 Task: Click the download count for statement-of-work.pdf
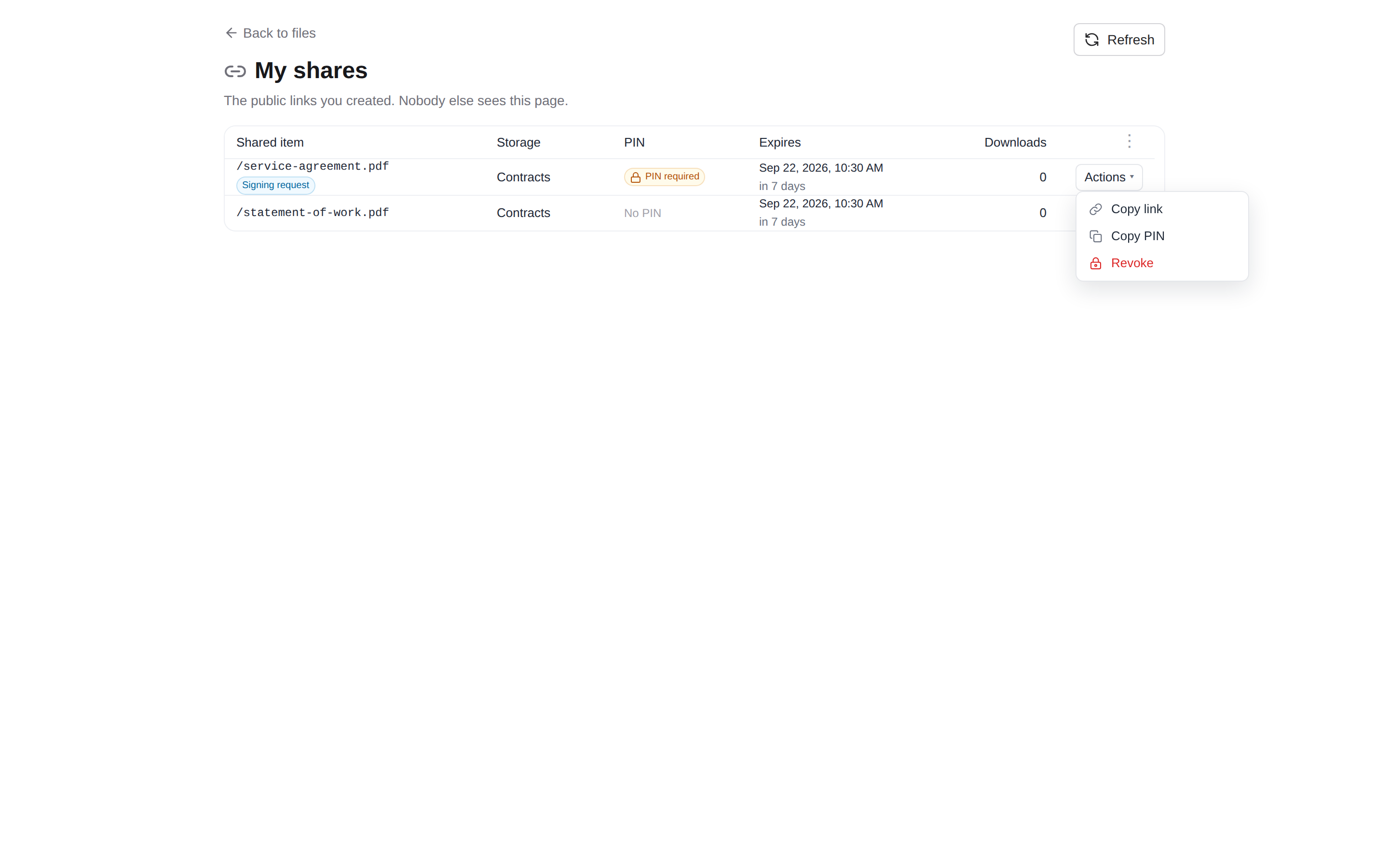pyautogui.click(x=1042, y=213)
